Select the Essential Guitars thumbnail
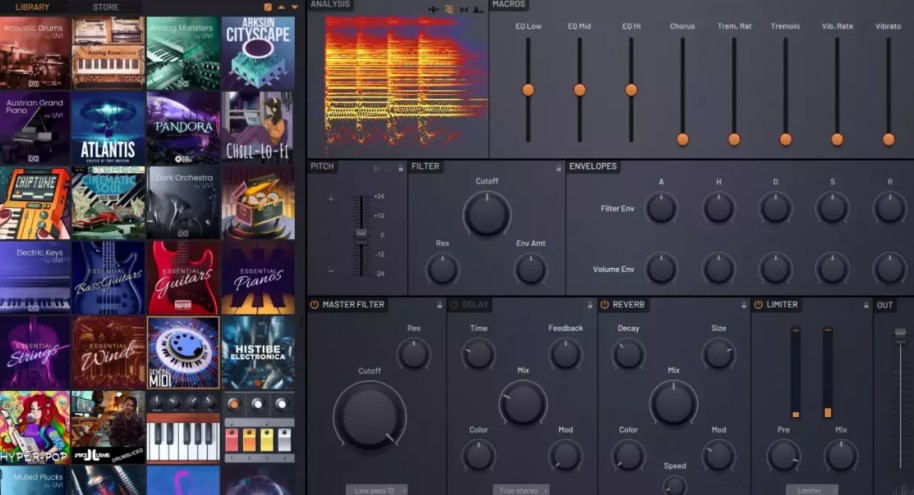914x495 pixels. coord(183,278)
